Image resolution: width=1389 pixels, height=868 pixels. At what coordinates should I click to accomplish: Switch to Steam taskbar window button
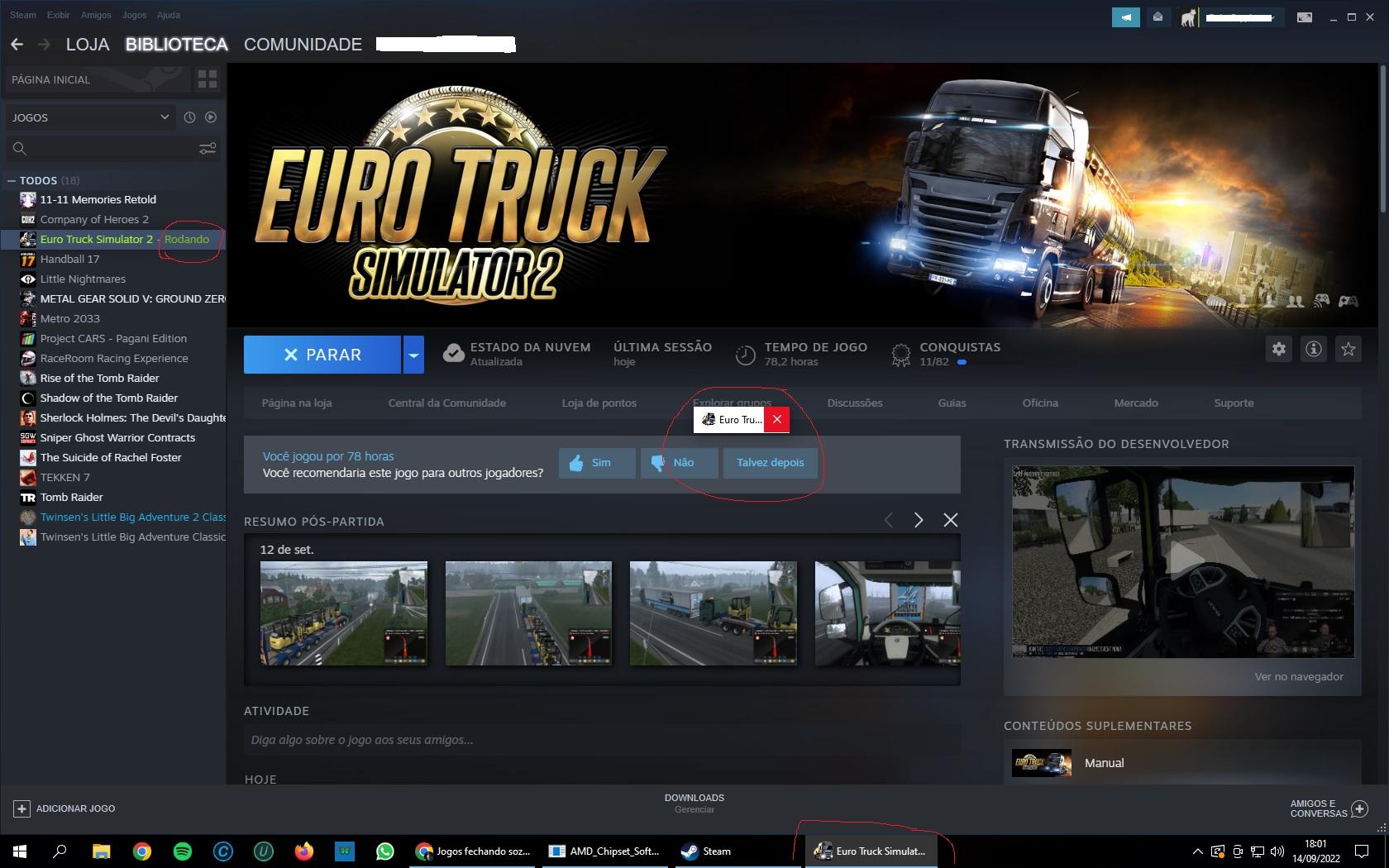[737, 851]
